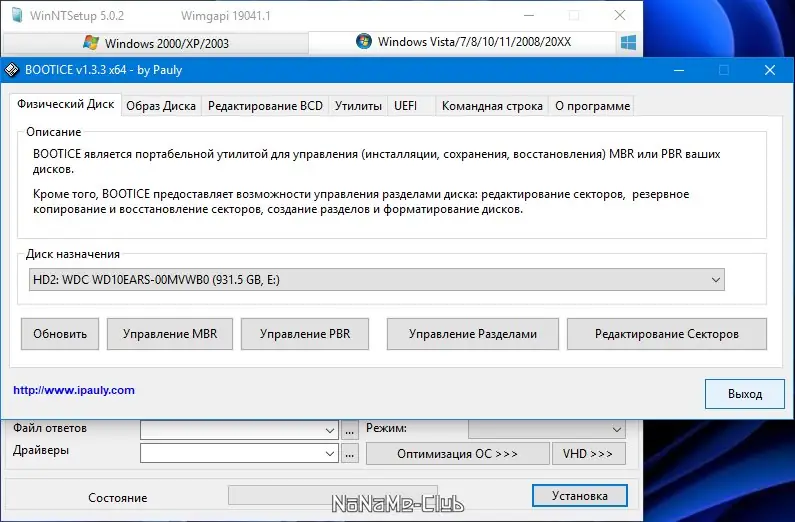Click the Состояние label
The width and height of the screenshot is (795, 522).
118,498
